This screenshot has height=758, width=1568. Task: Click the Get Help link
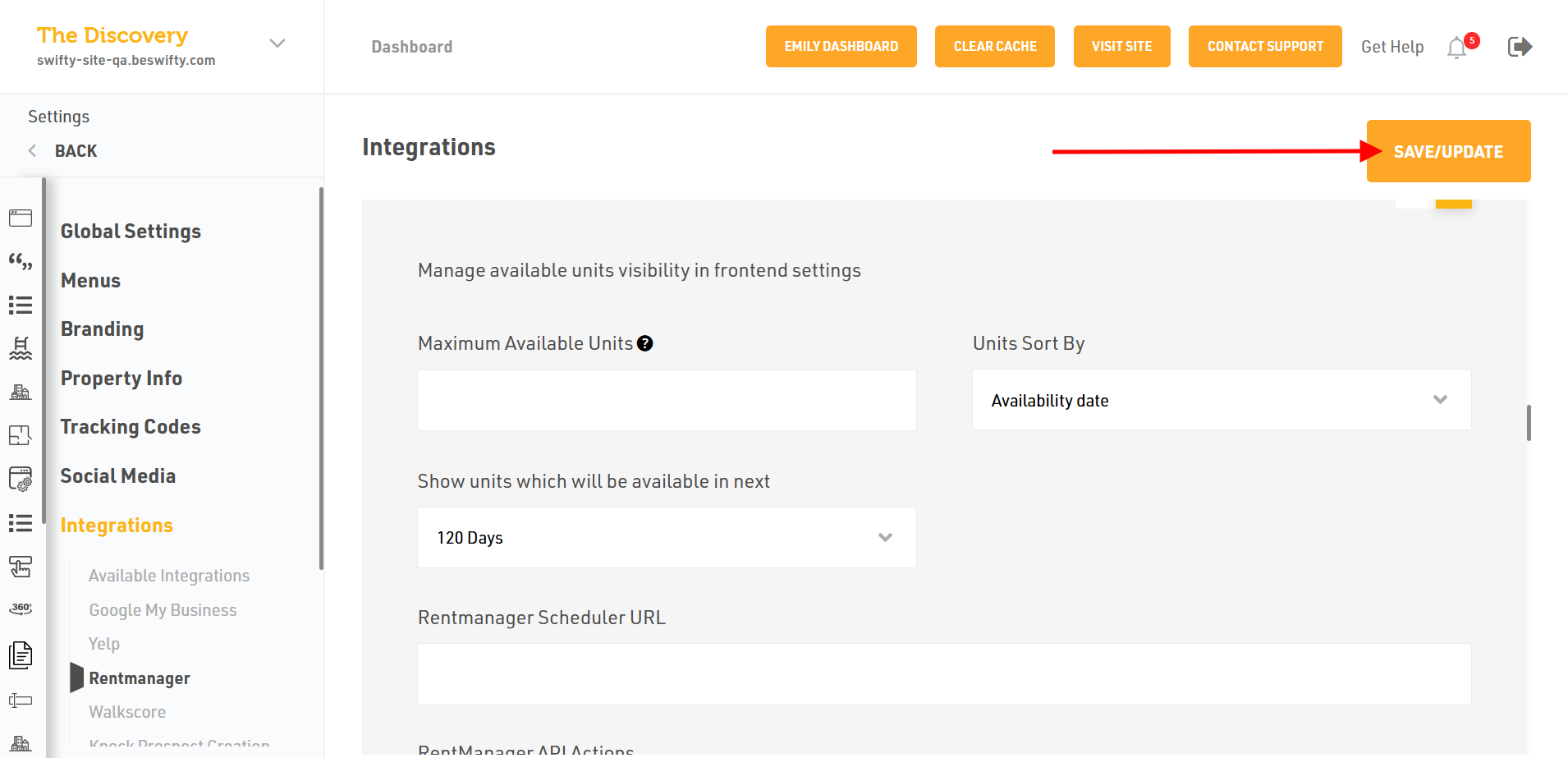[1391, 47]
